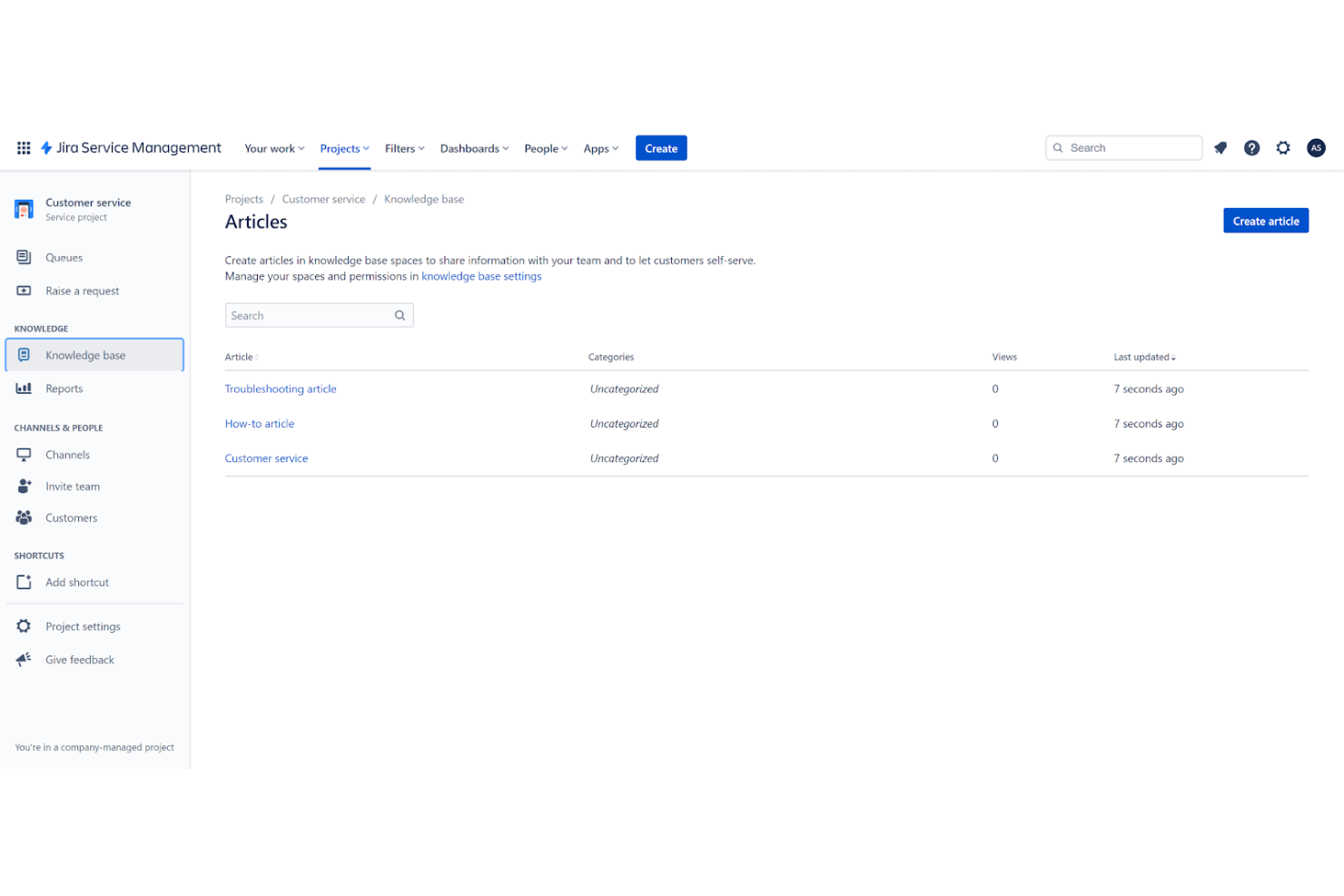Select the Knowledge base icon
Image resolution: width=1344 pixels, height=896 pixels.
(x=24, y=355)
